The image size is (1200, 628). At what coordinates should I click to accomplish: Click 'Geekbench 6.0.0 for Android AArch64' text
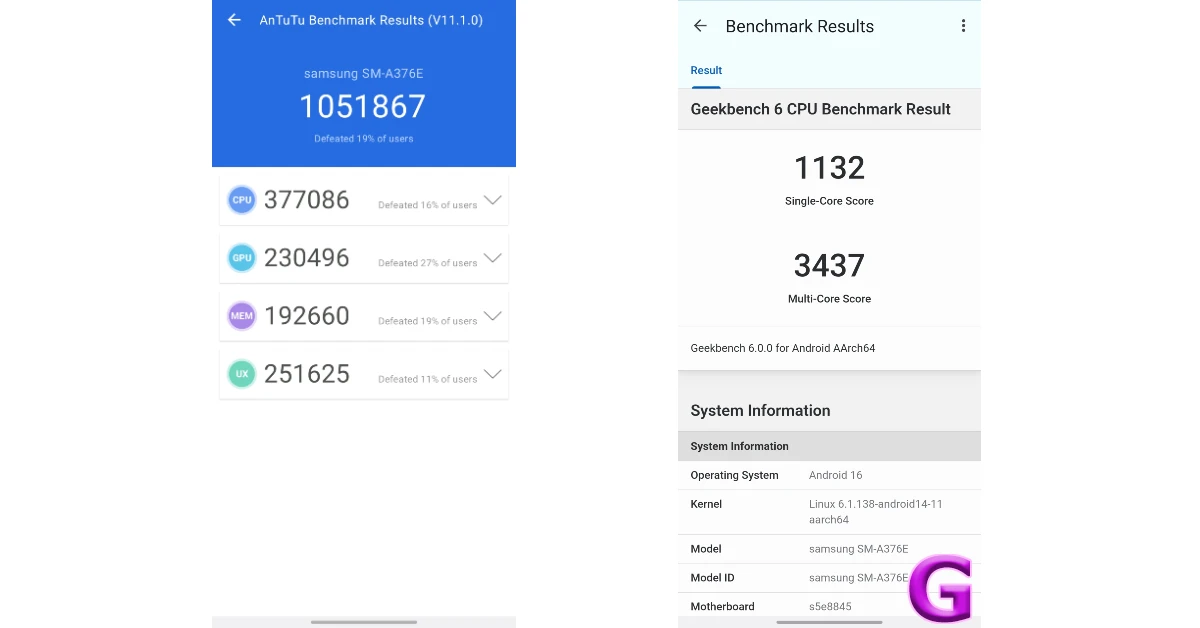tap(783, 348)
